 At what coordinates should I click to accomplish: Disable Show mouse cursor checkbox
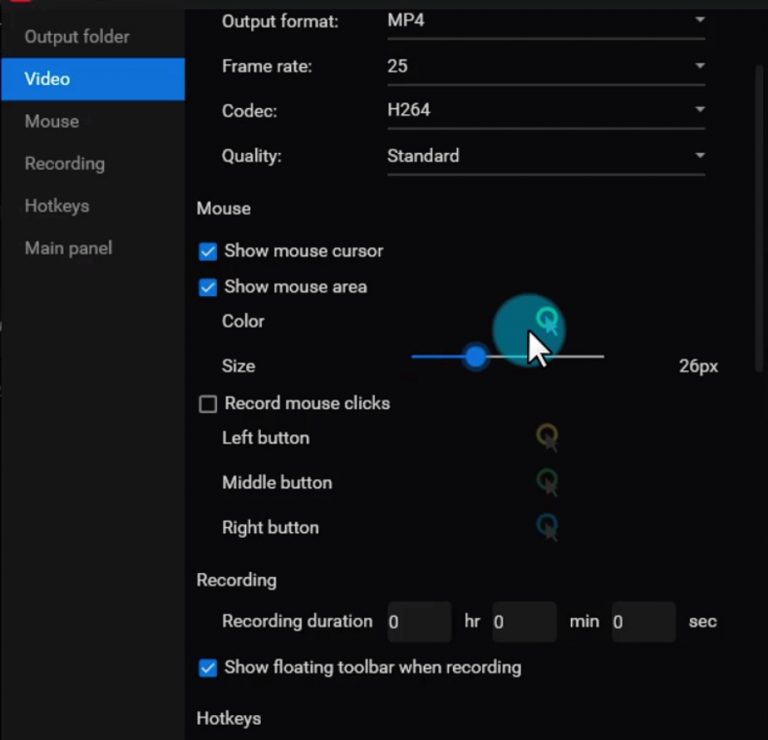[x=208, y=252]
